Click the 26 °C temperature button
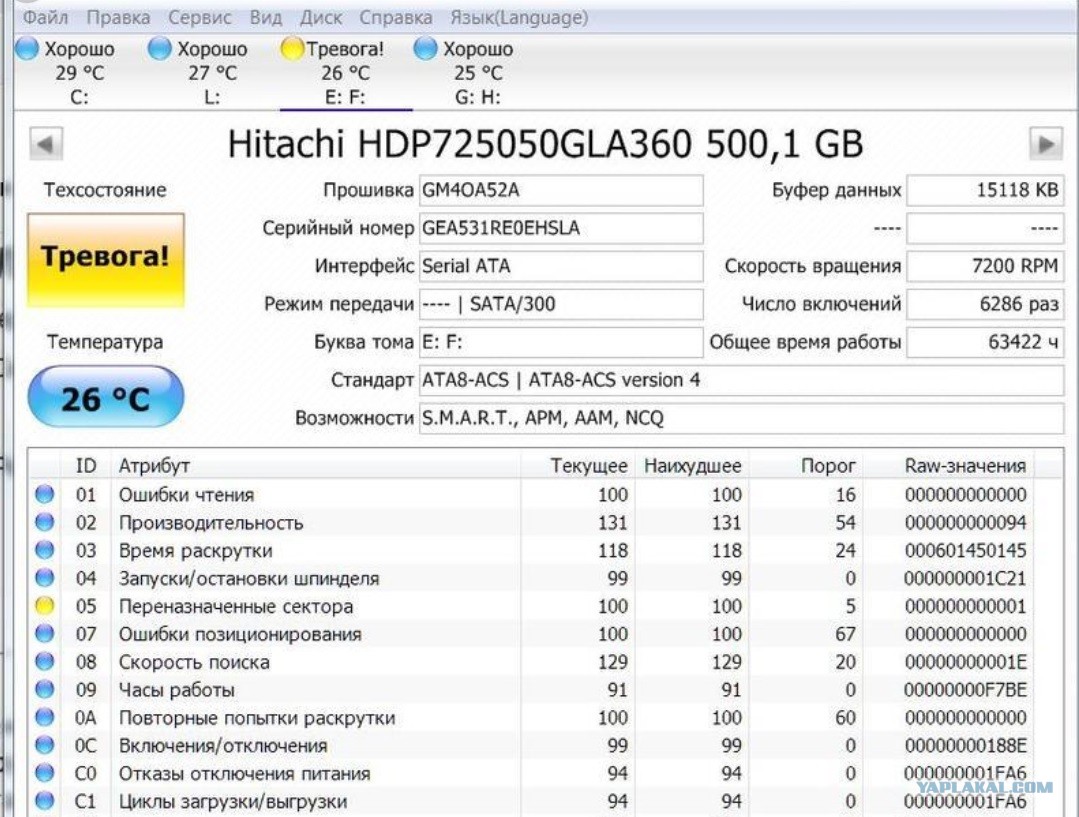 (105, 397)
